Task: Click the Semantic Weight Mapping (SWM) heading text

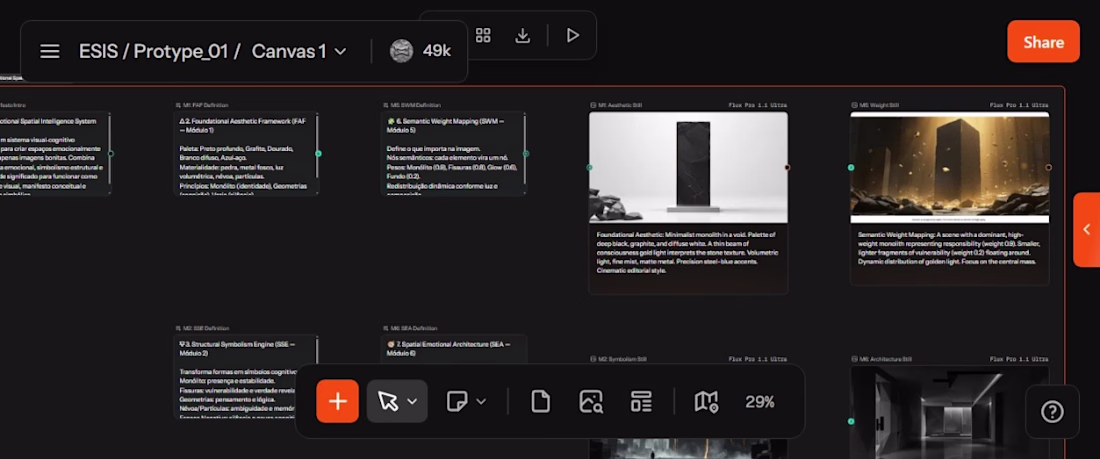Action: click(445, 126)
